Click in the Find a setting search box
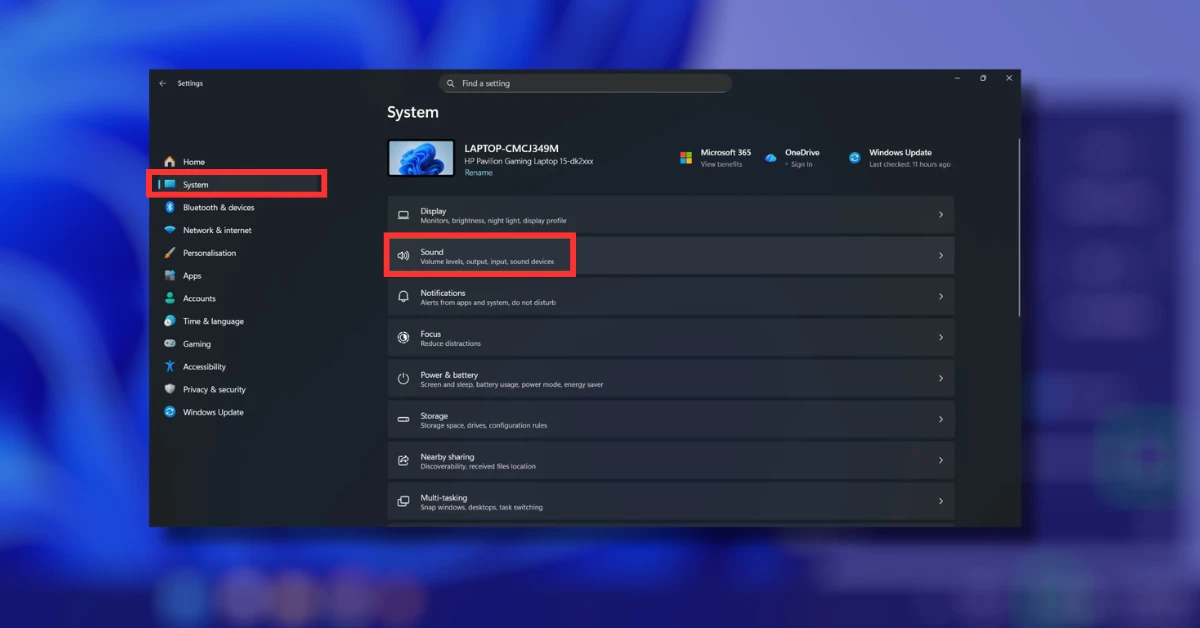Viewport: 1200px width, 628px height. tap(585, 83)
